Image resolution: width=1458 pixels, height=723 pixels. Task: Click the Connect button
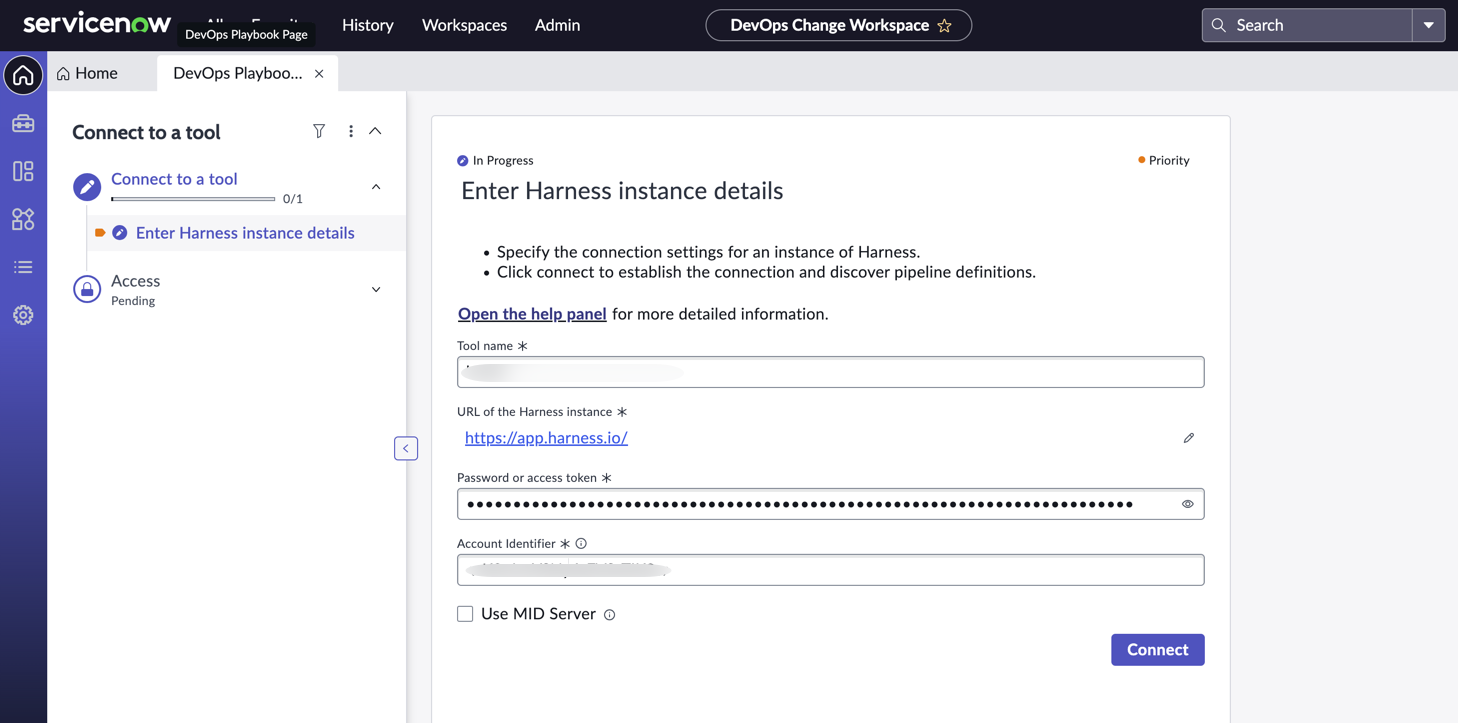pyautogui.click(x=1158, y=650)
